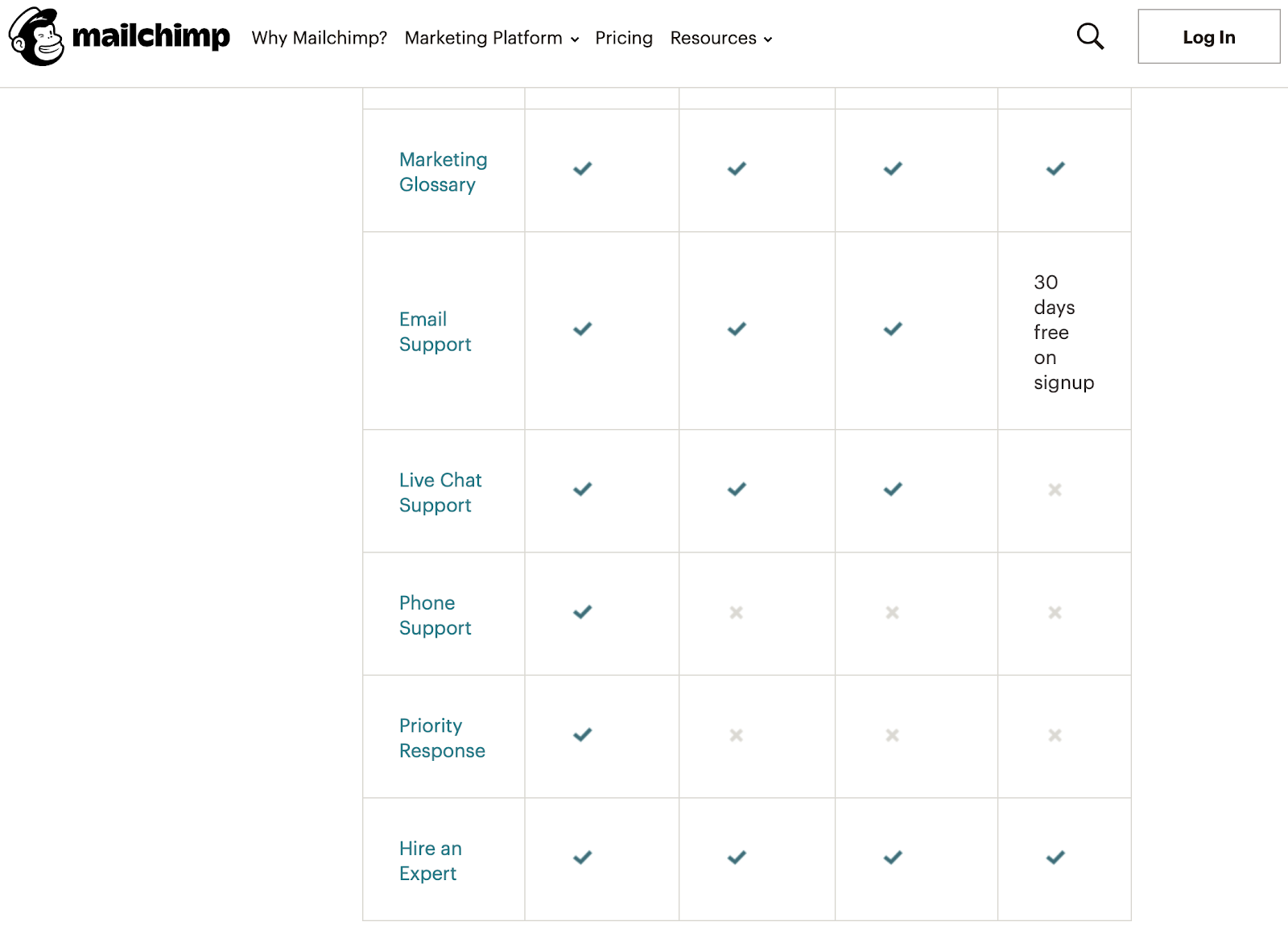
Task: Click first-column checkmark in Marketing Glossary row
Action: click(x=582, y=168)
